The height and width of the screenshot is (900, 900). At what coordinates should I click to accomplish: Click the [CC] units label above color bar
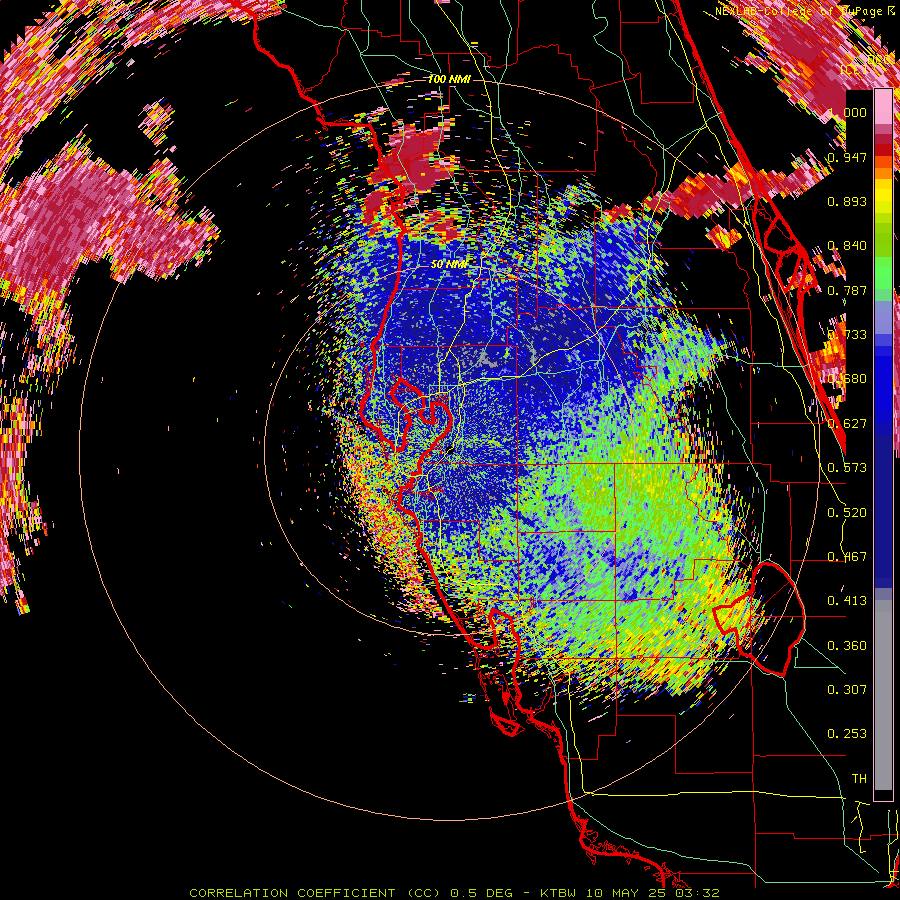[852, 70]
